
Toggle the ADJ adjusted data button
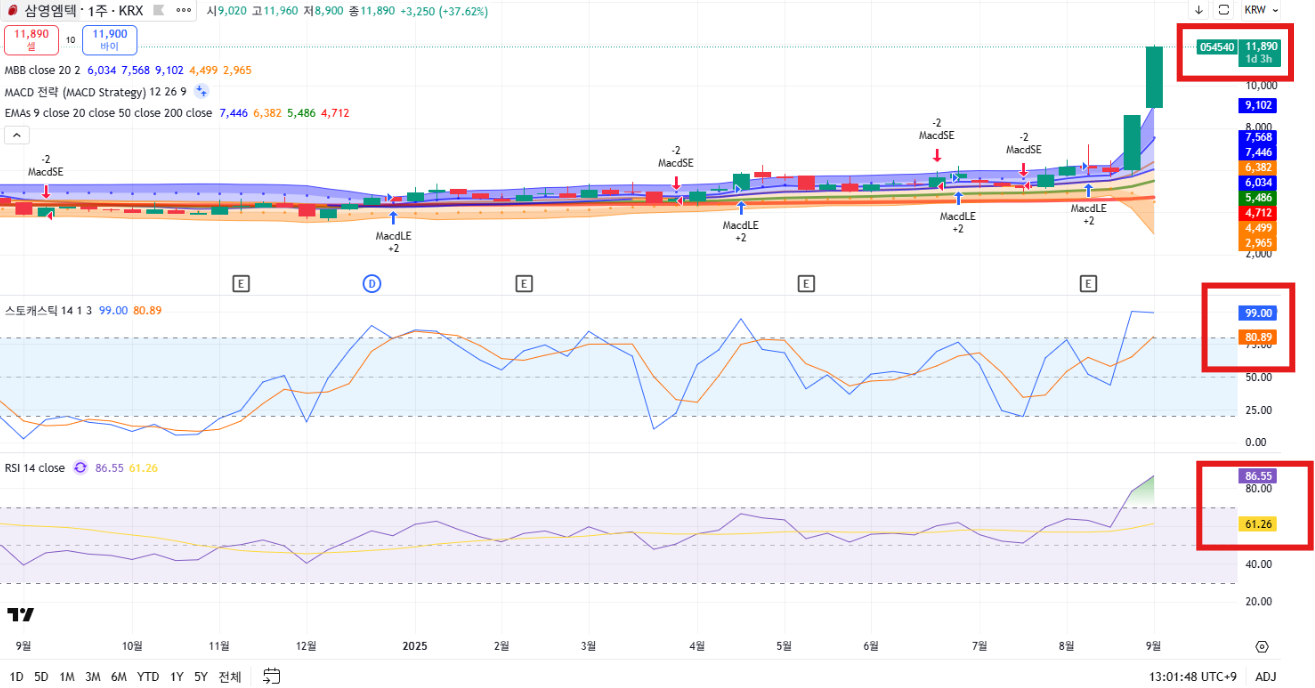coord(1266,677)
